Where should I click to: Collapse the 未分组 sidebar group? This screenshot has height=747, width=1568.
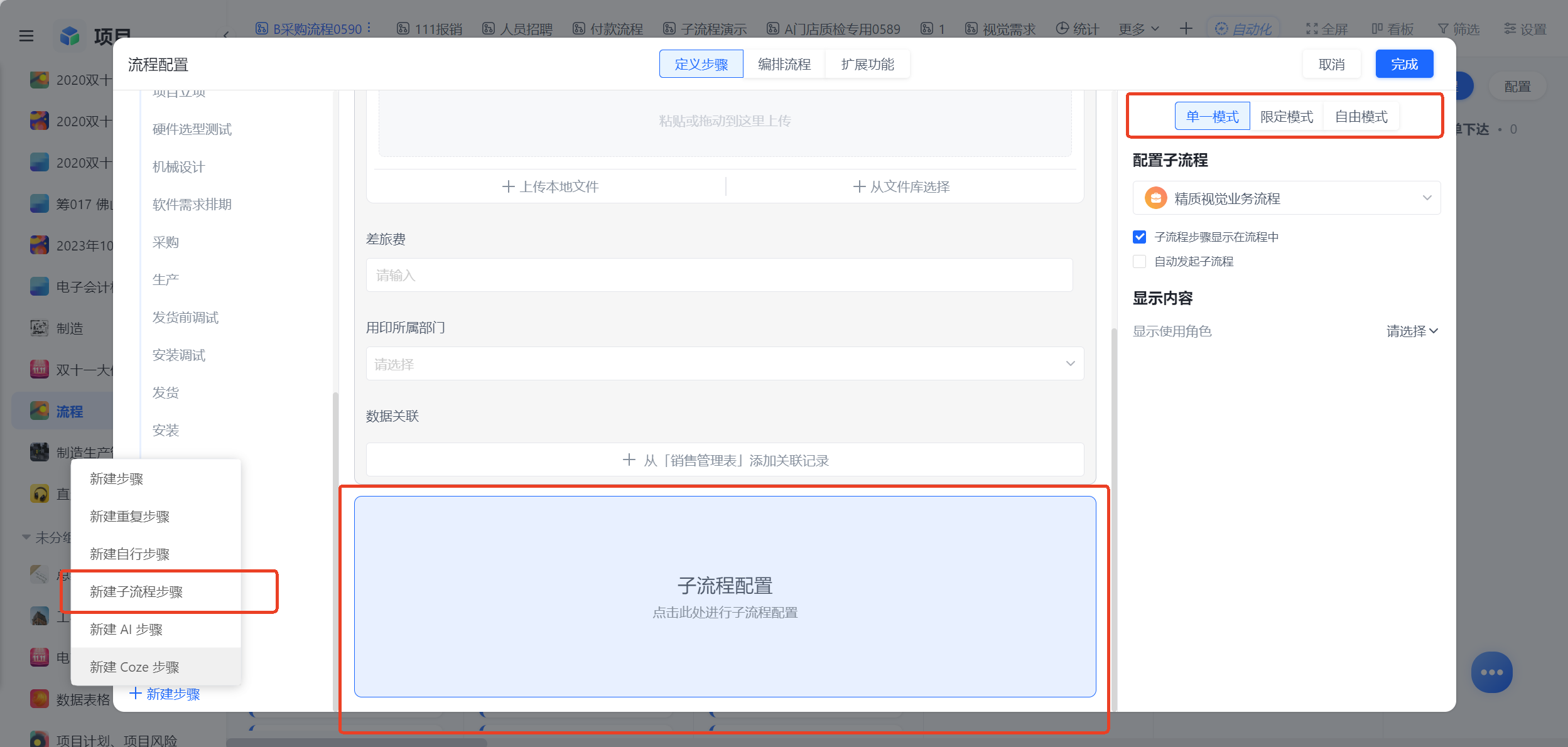coord(26,537)
